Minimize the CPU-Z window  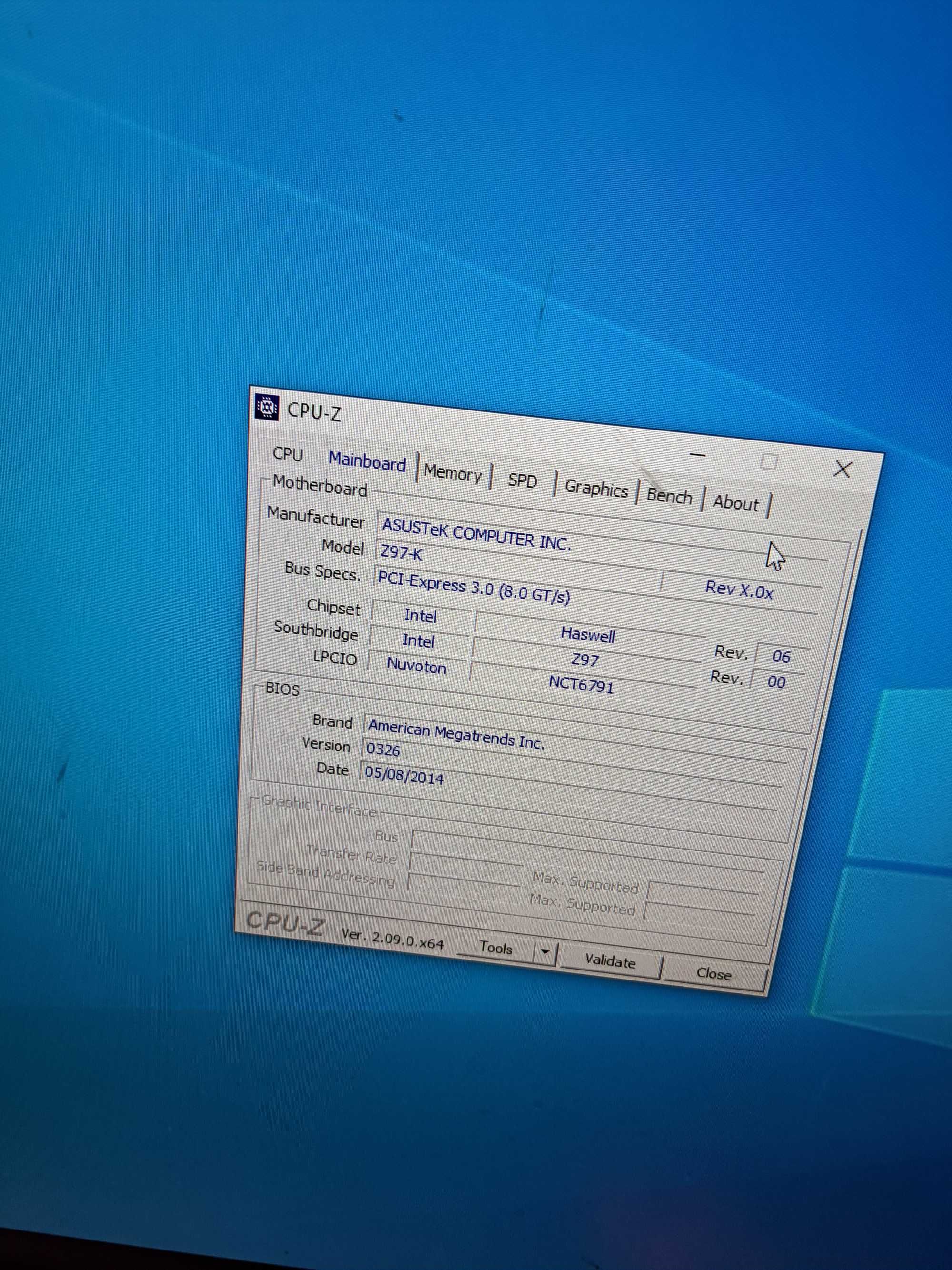coord(697,455)
